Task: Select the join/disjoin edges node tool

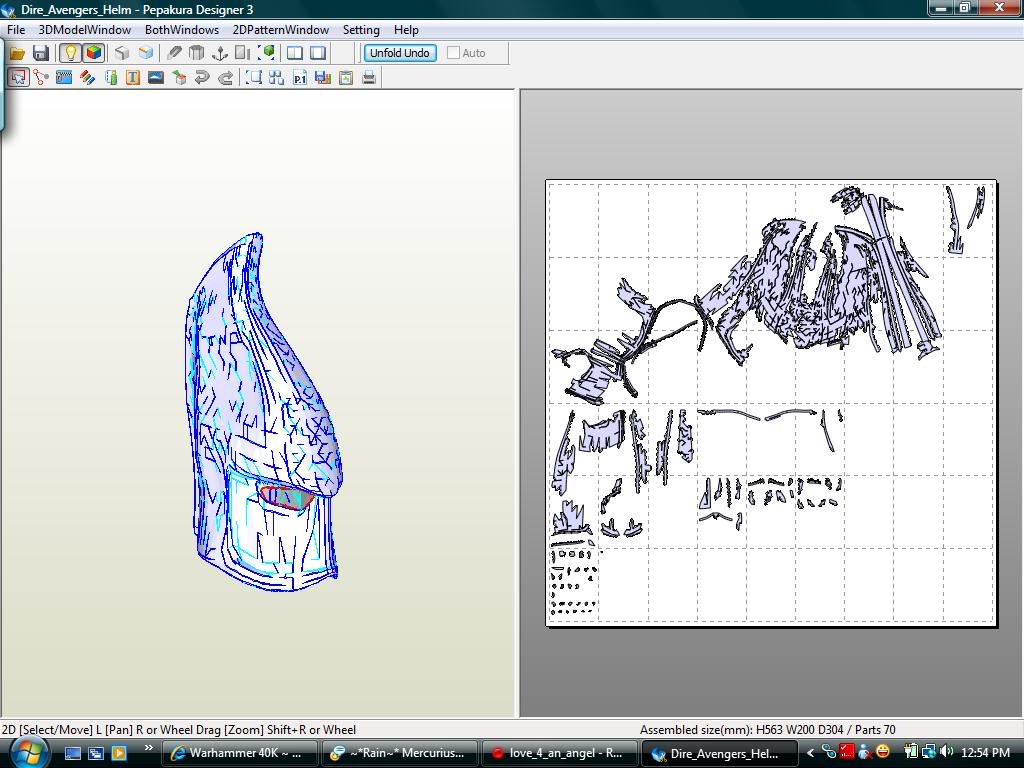Action: pyautogui.click(x=41, y=78)
